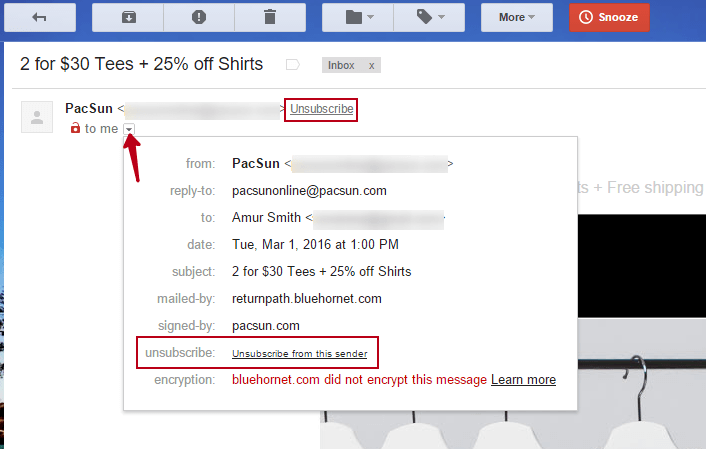Viewport: 706px width, 449px height.
Task: Click the sender's grey avatar icon
Action: coord(37,117)
